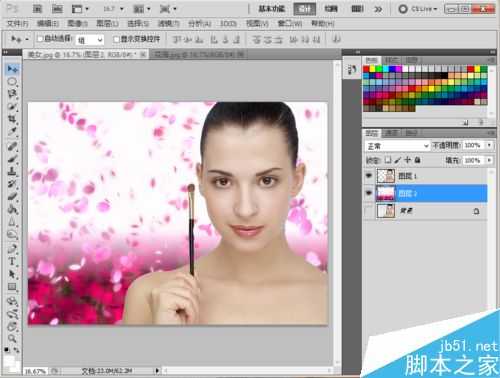Open the 正常 blend mode dropdown
Image resolution: width=500 pixels, height=378 pixels.
397,146
